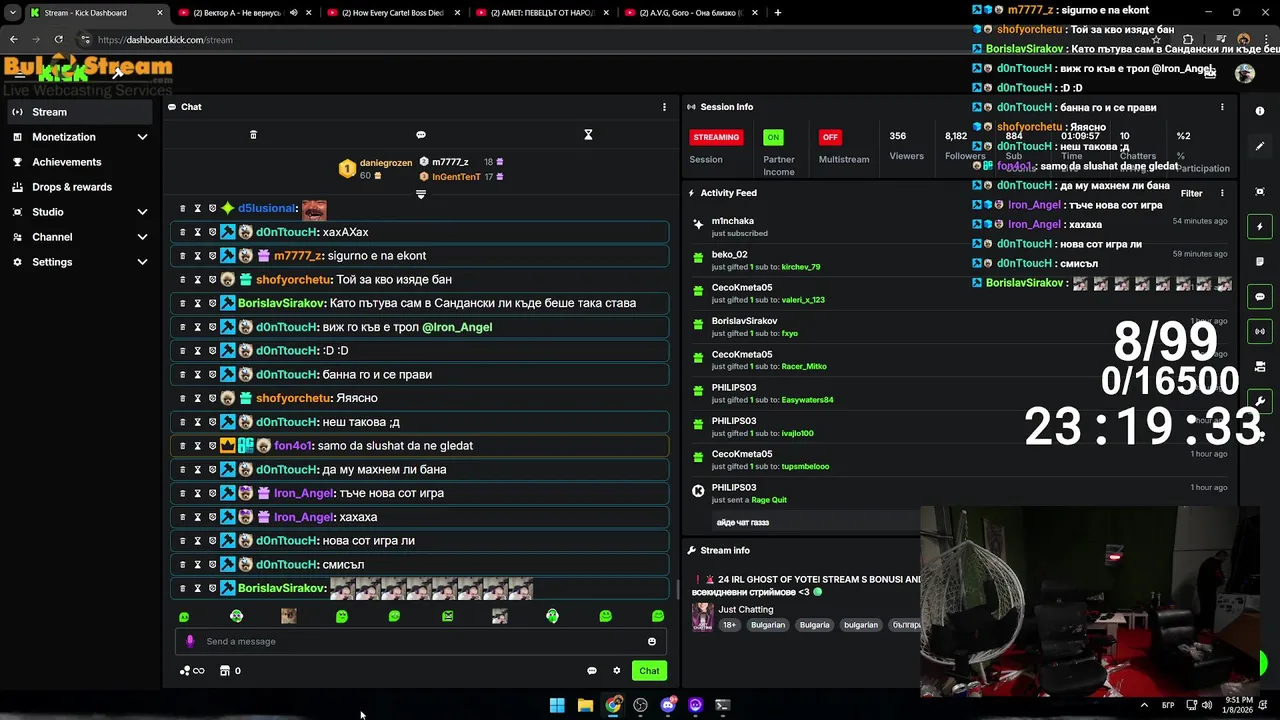
Task: Timeout Iron_Angel on the 'хахаха' message row
Action: pyautogui.click(x=197, y=517)
